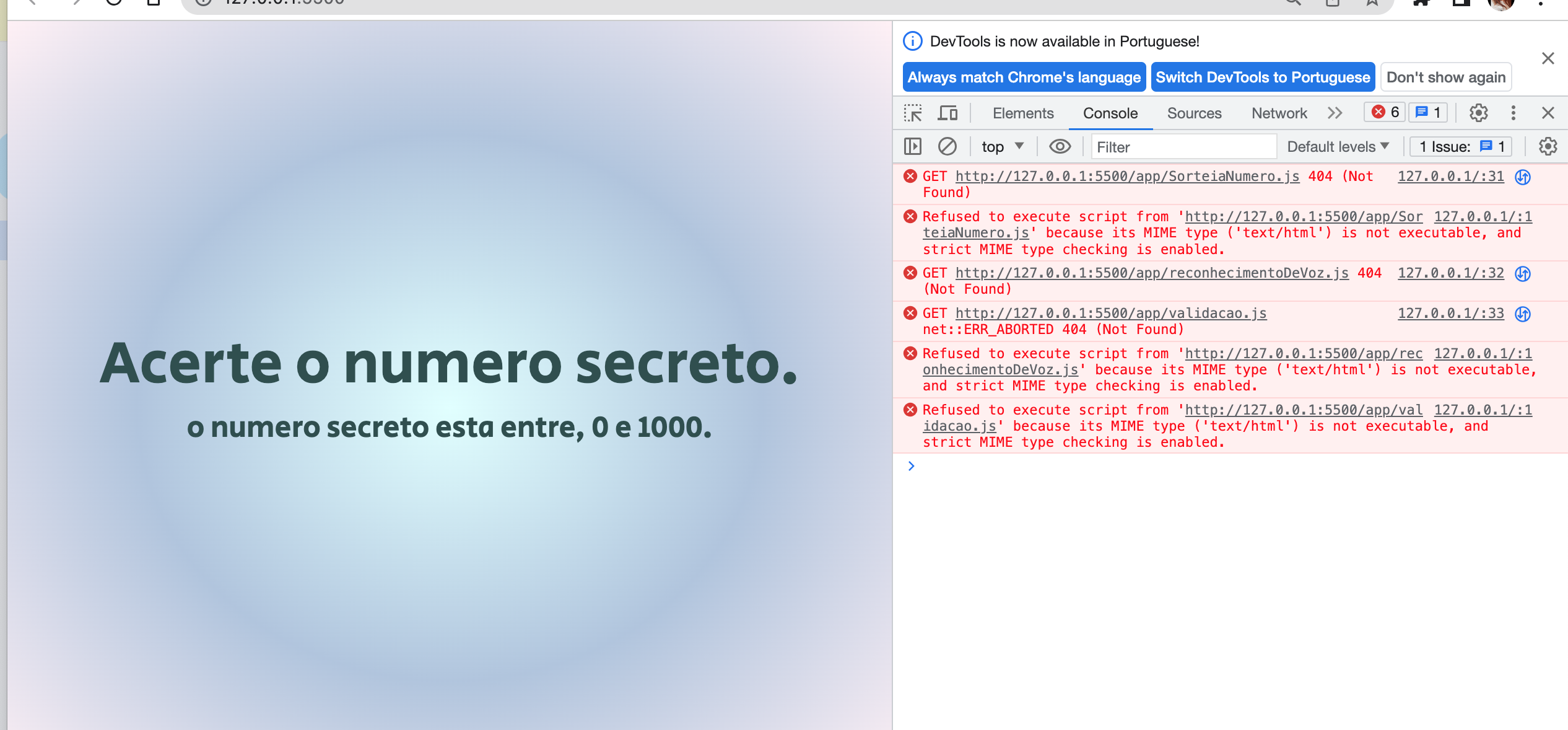This screenshot has width=1568, height=730.
Task: Activate the inspect element picker icon
Action: click(x=913, y=113)
